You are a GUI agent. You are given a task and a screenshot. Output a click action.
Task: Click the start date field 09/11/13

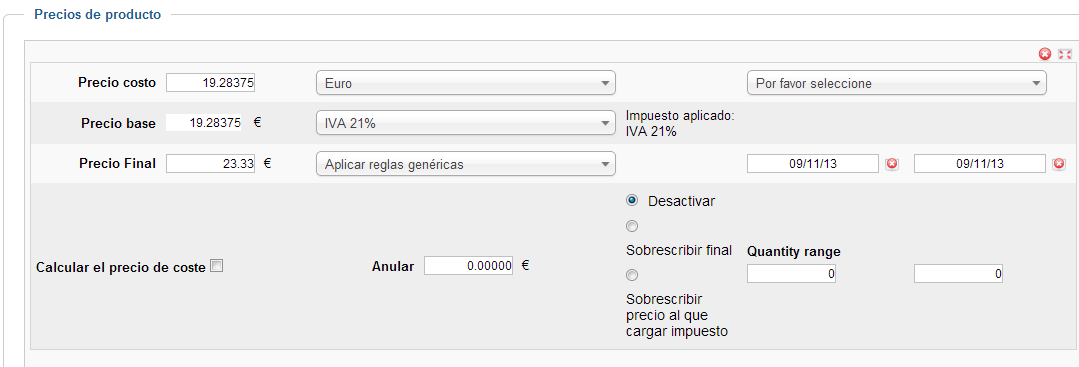pos(813,164)
